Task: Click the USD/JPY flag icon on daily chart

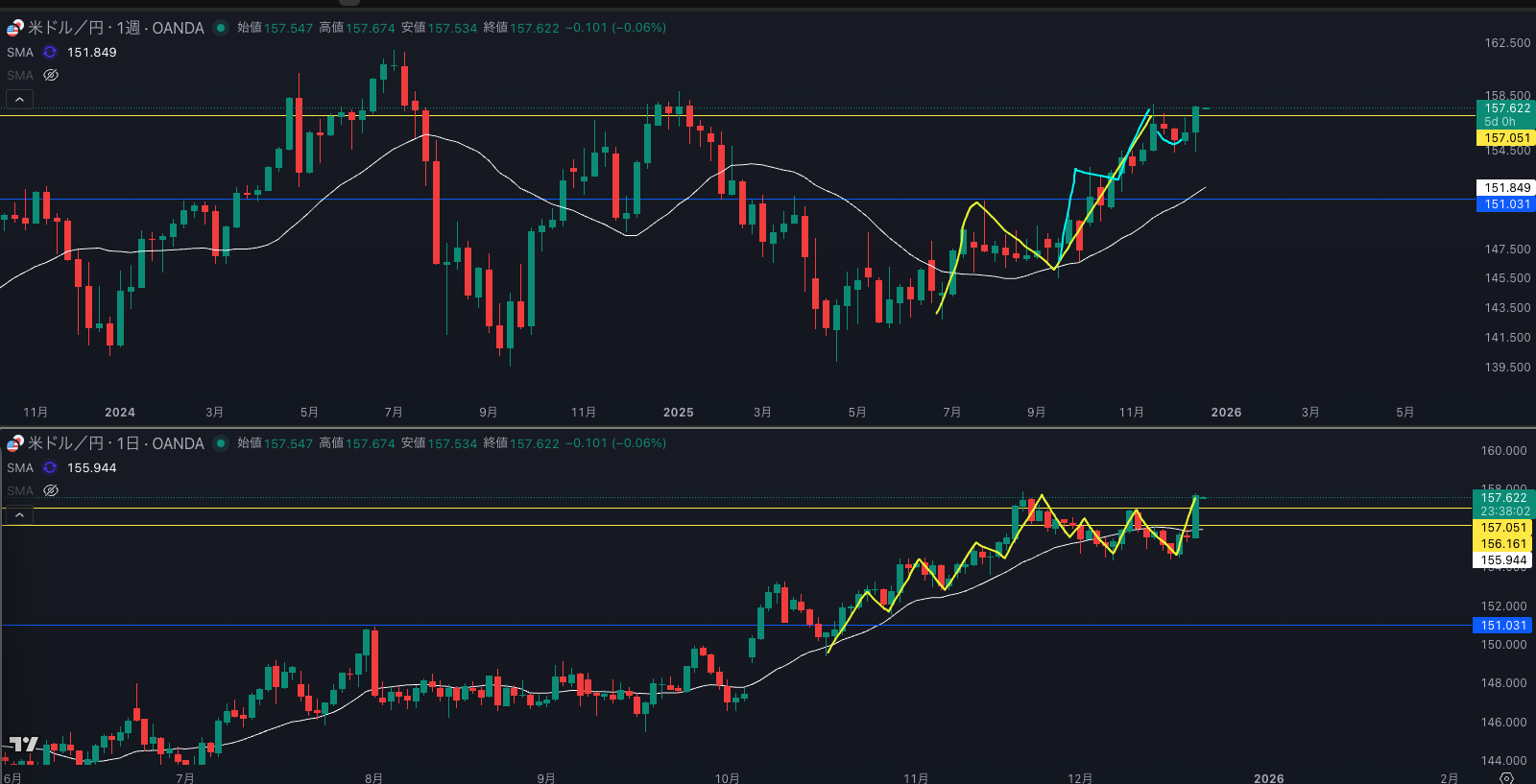Action: click(15, 443)
